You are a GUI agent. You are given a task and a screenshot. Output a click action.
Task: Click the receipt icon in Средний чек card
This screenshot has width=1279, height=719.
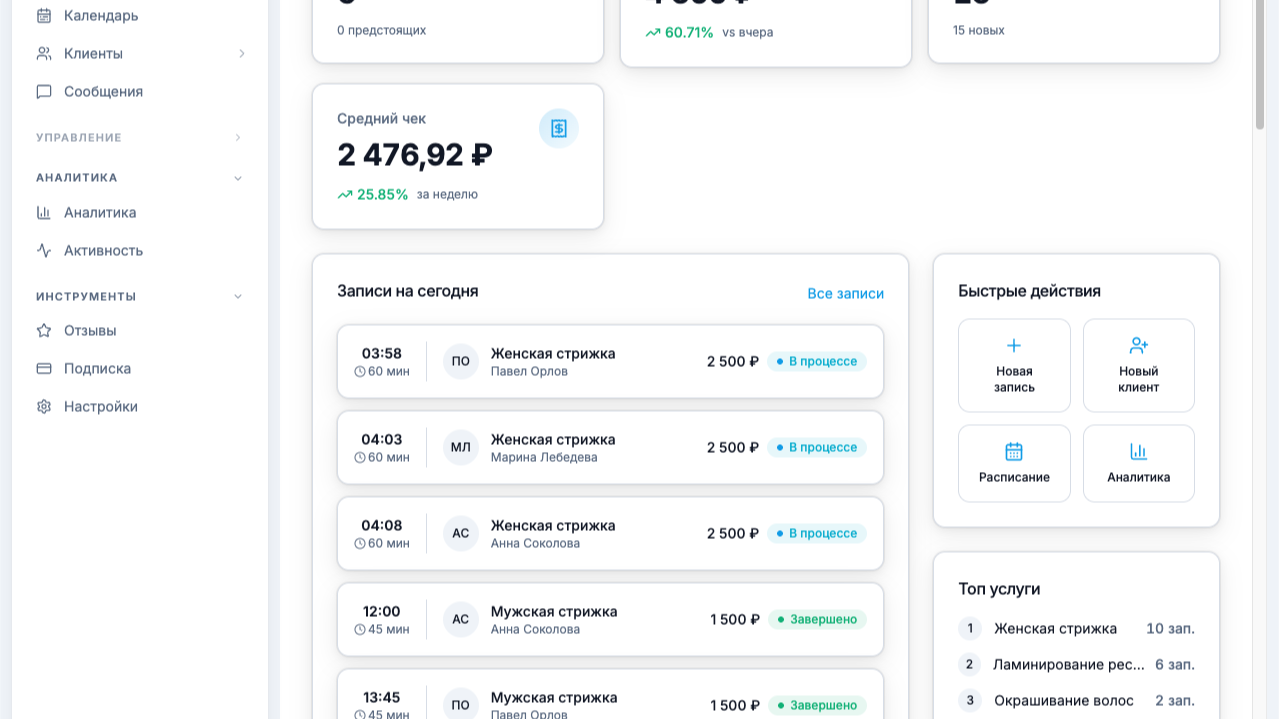pos(558,128)
